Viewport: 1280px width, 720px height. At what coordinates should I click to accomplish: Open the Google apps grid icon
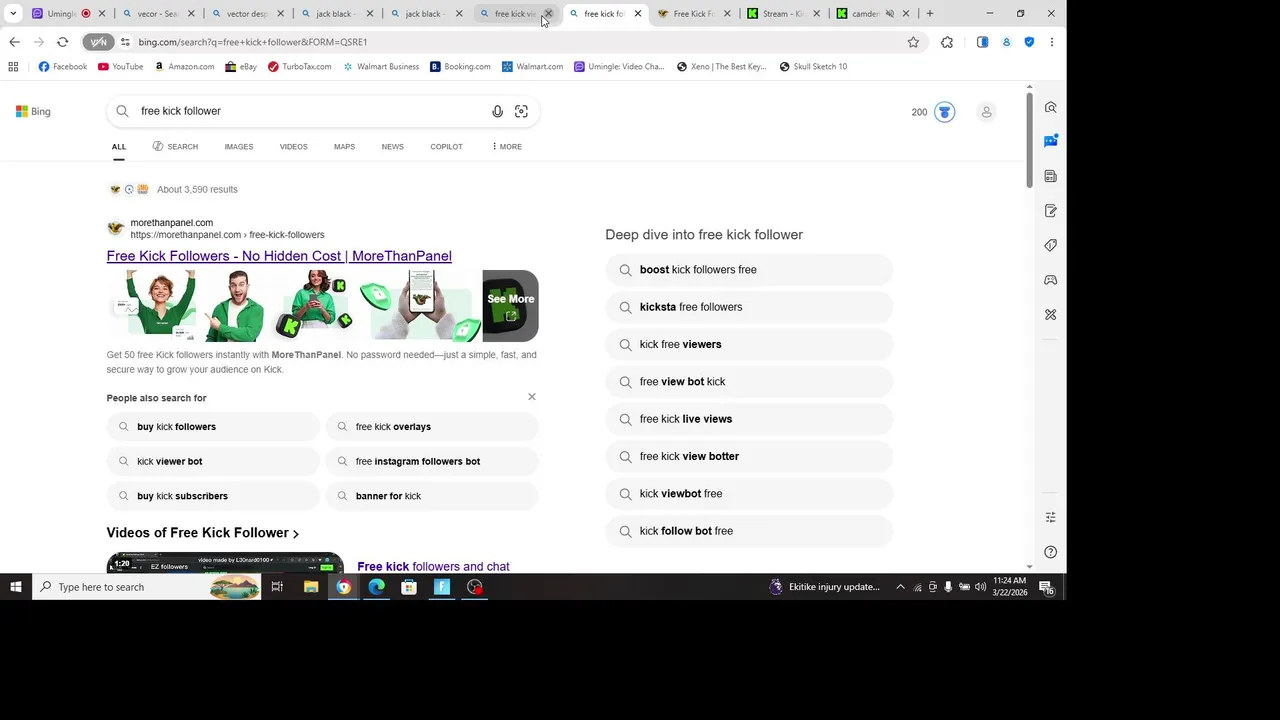[x=13, y=67]
